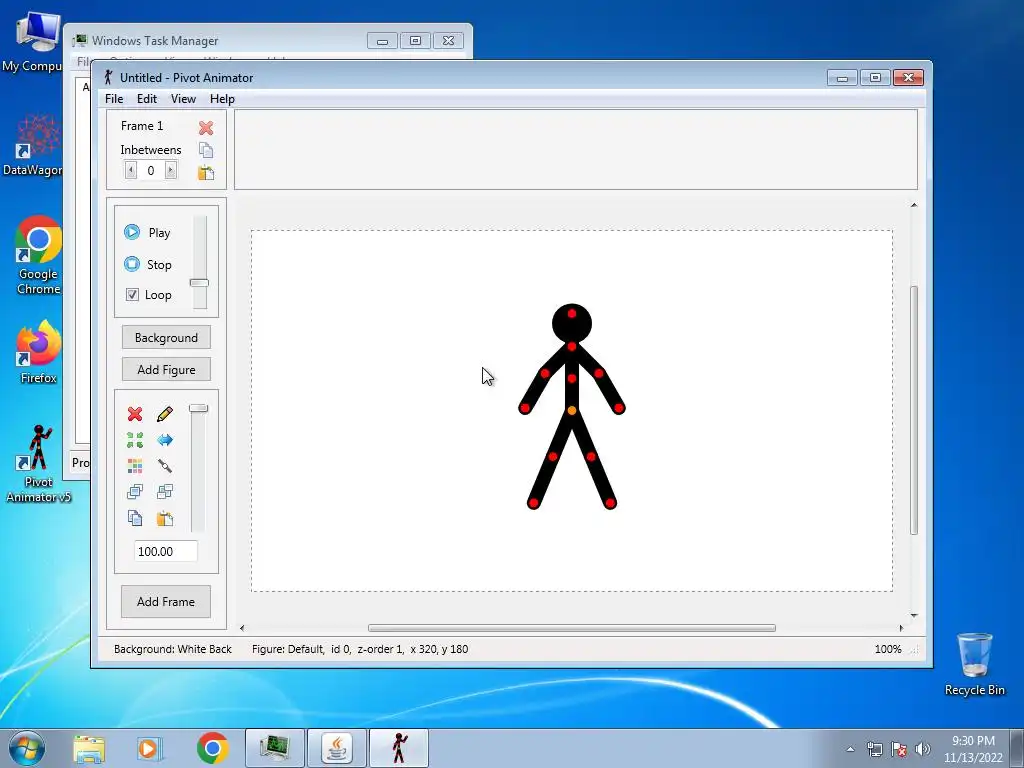This screenshot has height=768, width=1024.
Task: Paste figure in the tools panel
Action: coord(165,518)
